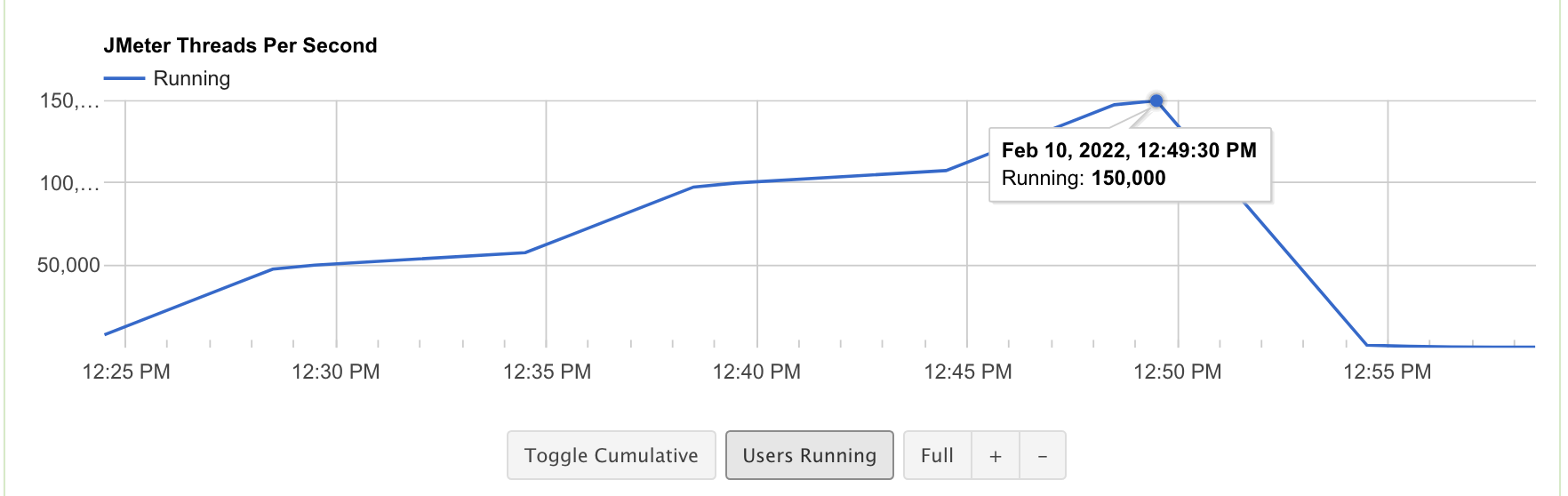Click the blue Running legend line swatch
This screenshot has height=496, width=1568.
(124, 78)
